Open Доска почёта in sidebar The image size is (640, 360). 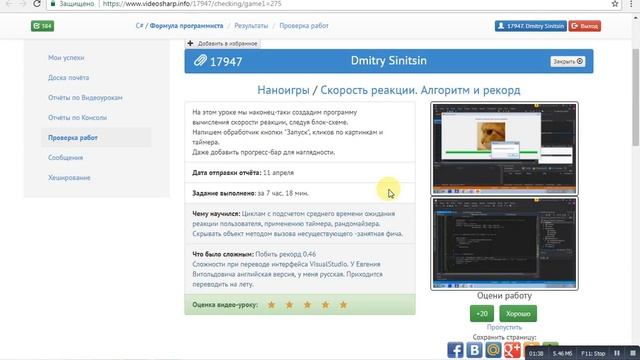(x=69, y=78)
